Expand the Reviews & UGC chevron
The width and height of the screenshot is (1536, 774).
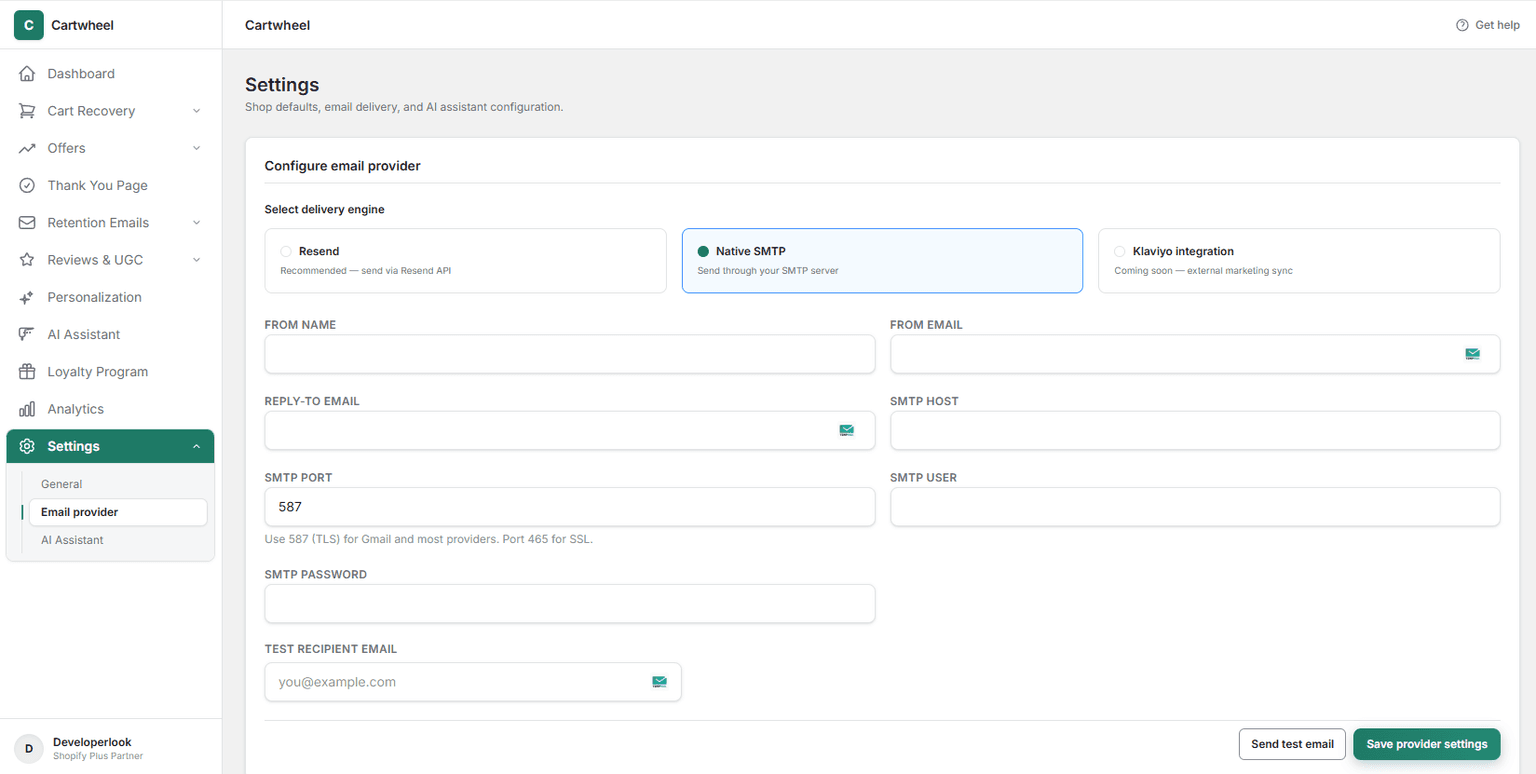196,260
